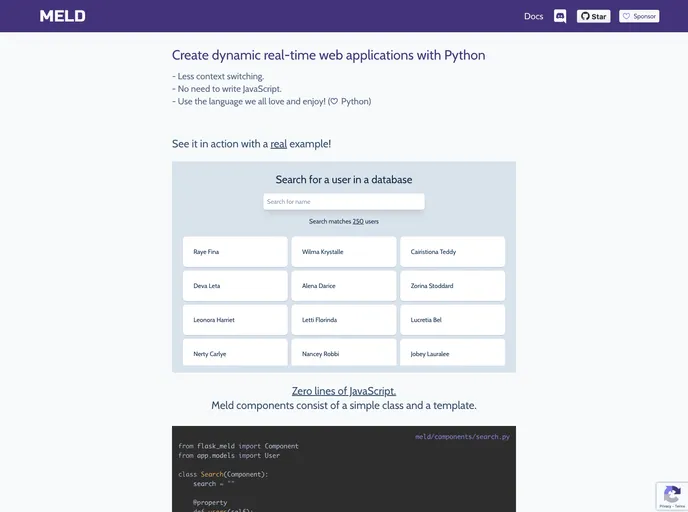Click the Zorina Stoddard user card
This screenshot has height=512, width=688.
(x=452, y=286)
